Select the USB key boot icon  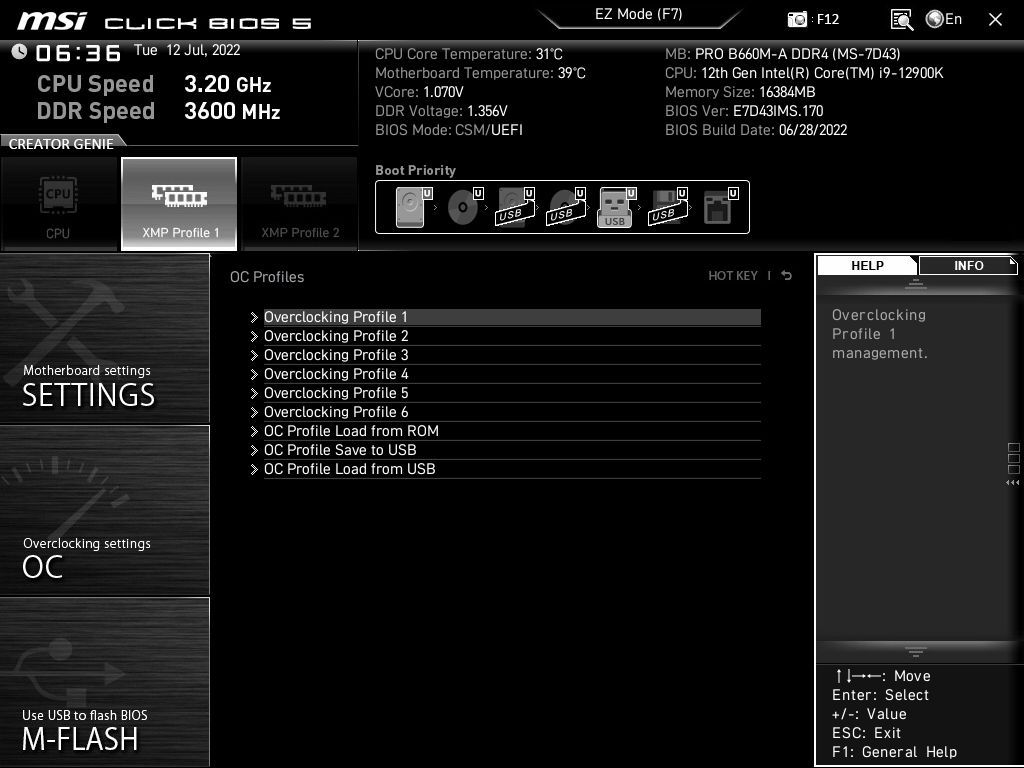click(616, 207)
